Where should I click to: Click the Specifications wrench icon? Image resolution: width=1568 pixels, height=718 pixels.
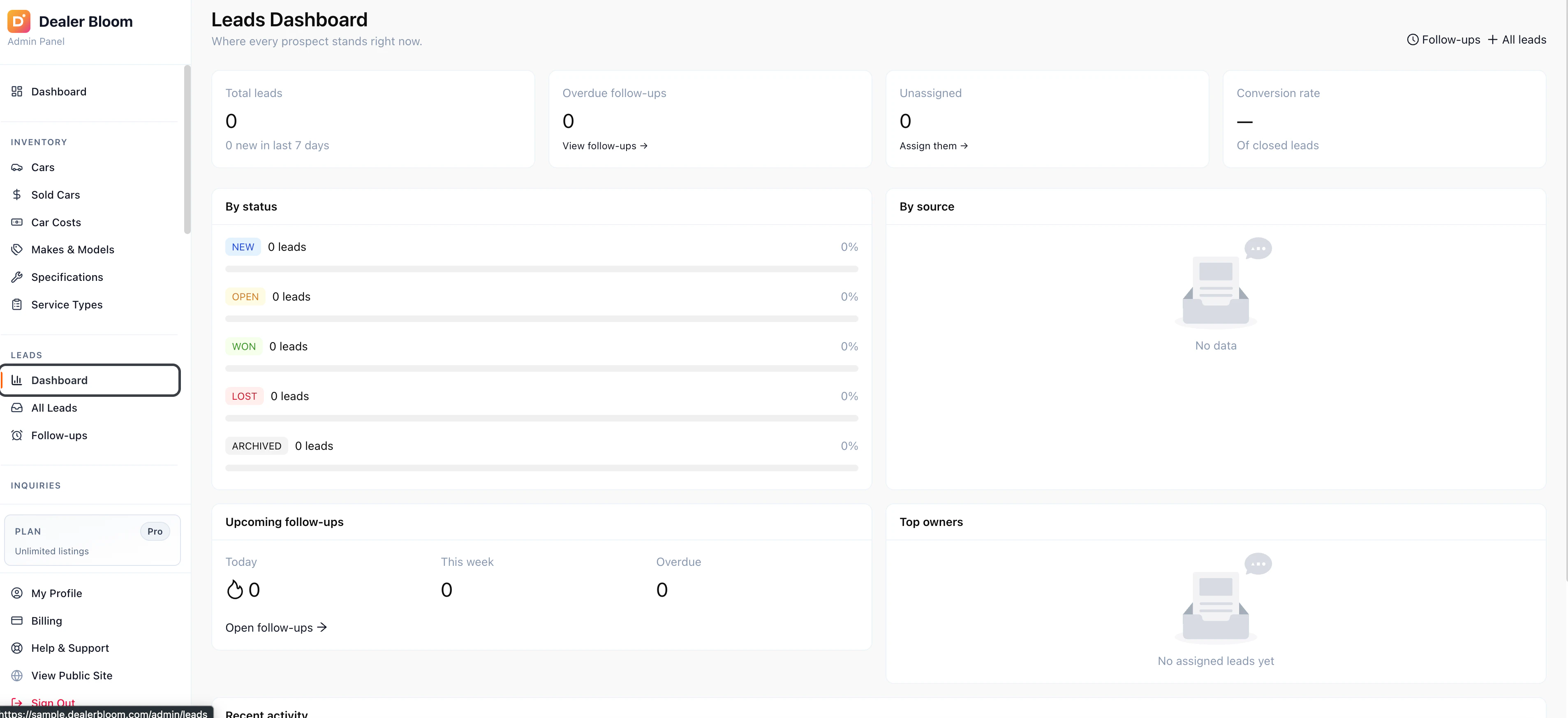pos(16,277)
